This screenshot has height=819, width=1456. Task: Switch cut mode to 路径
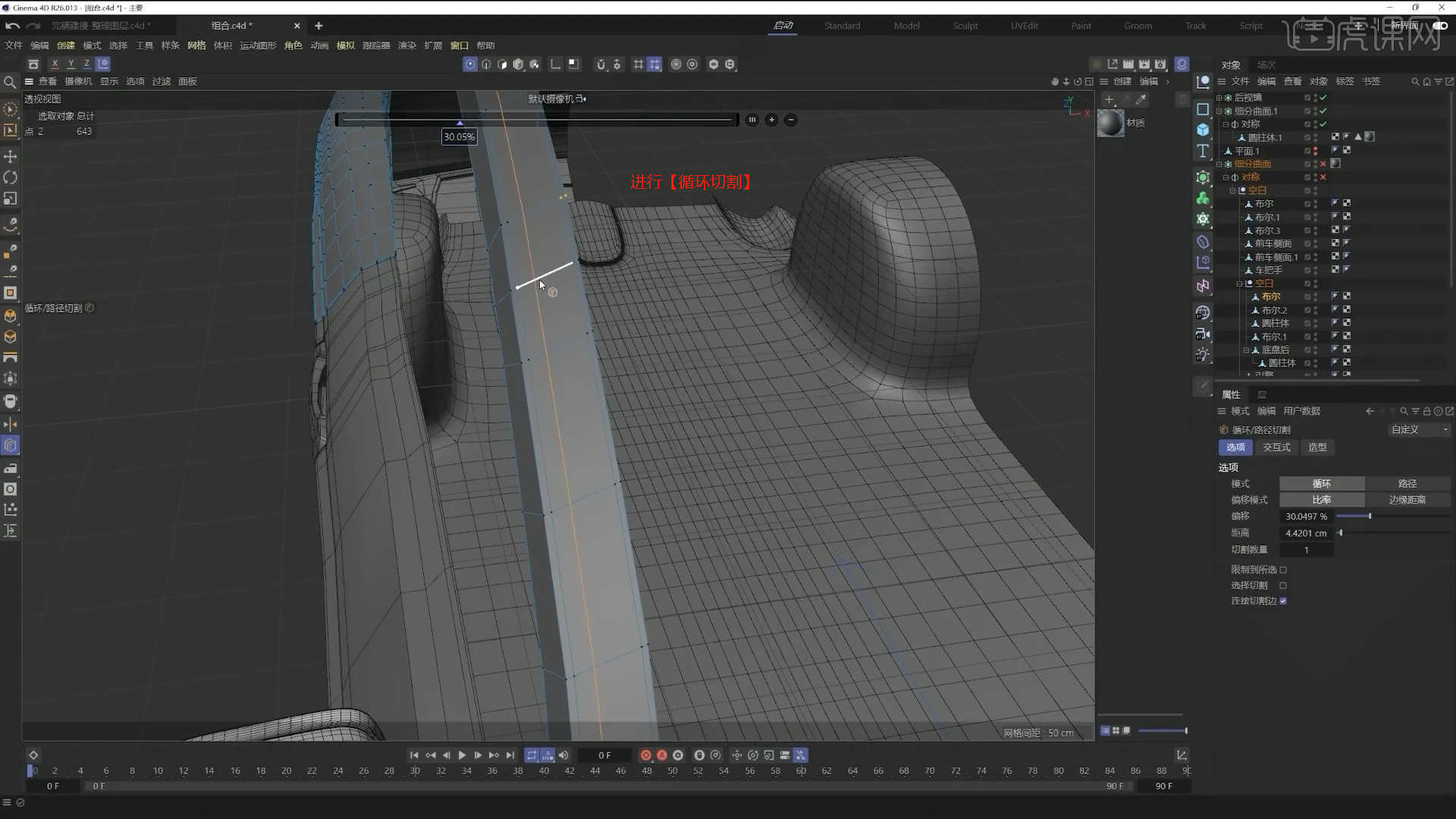coord(1407,483)
